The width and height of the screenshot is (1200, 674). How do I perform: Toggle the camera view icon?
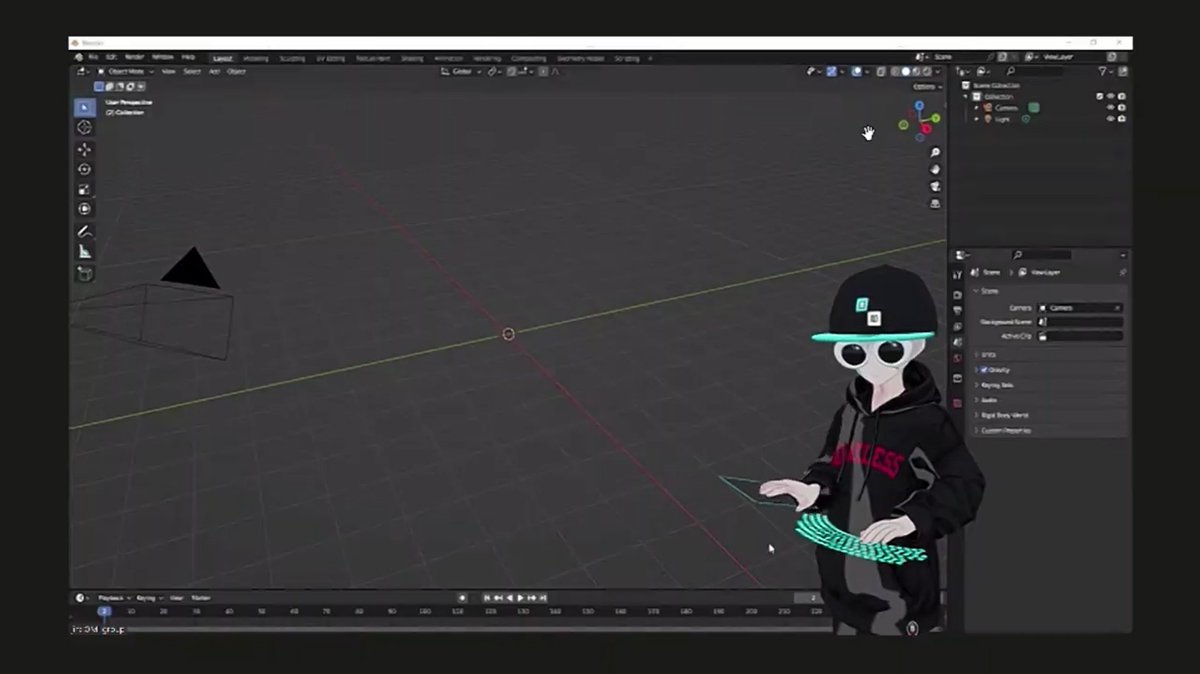935,187
